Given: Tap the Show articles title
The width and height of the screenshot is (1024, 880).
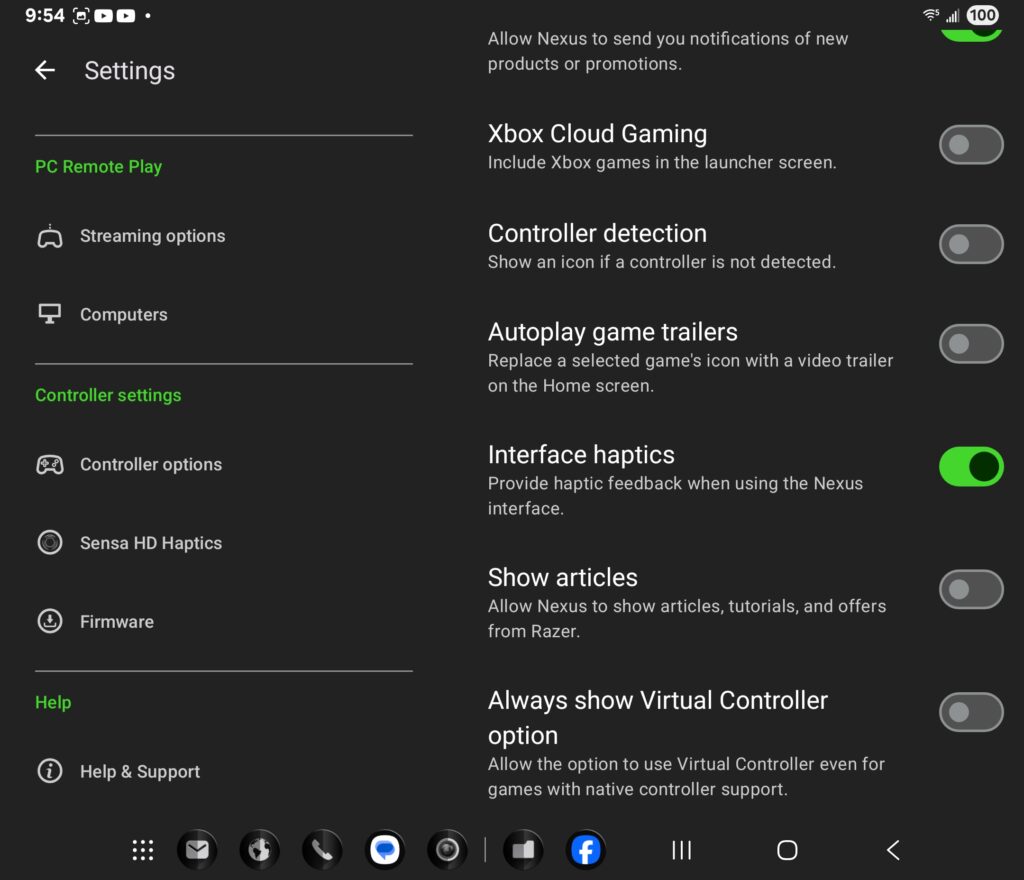Looking at the screenshot, I should [x=562, y=578].
